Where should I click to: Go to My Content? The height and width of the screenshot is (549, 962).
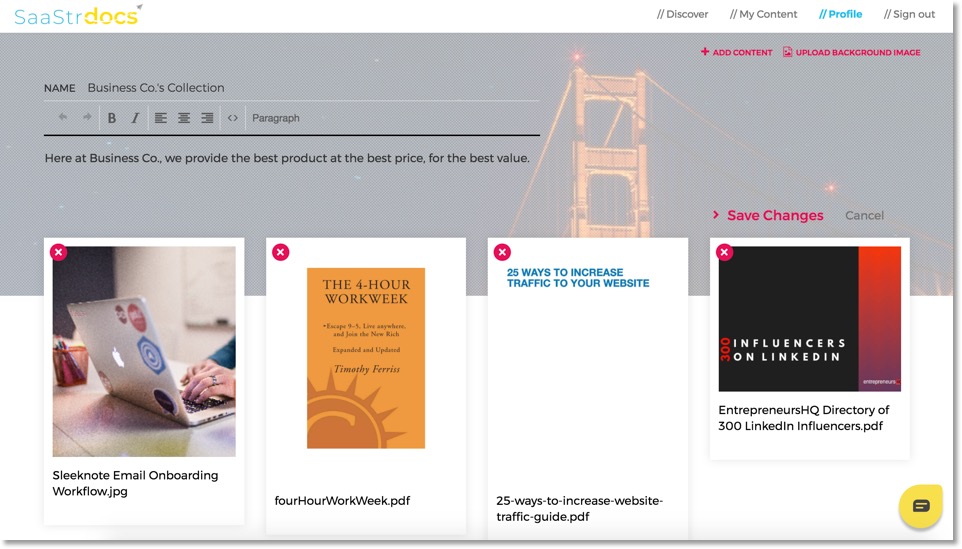click(763, 14)
